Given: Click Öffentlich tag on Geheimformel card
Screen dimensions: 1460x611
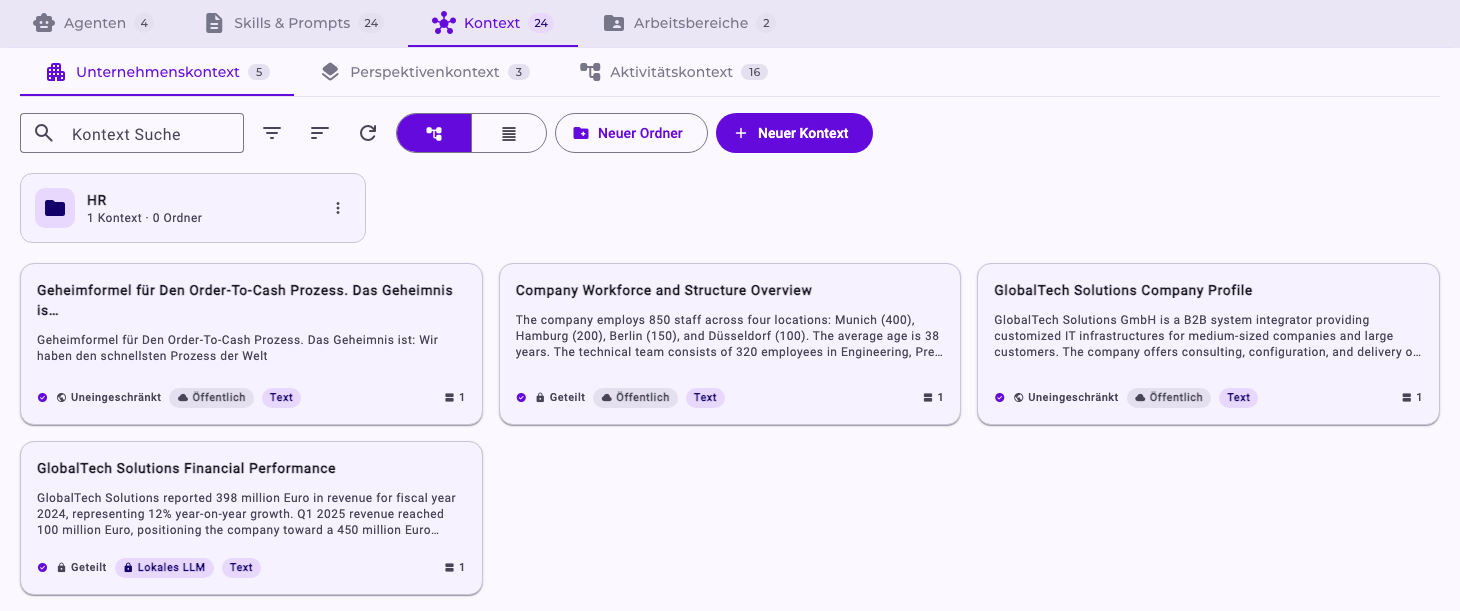Looking at the screenshot, I should [x=212, y=397].
